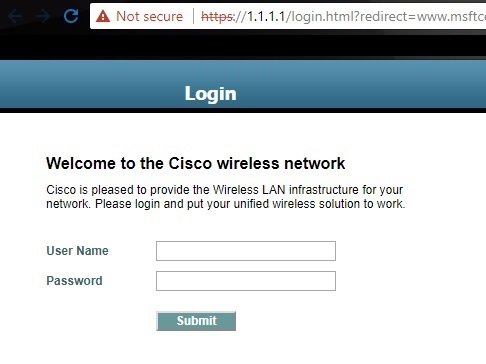Focus the Password input field
This screenshot has height=364, width=486.
pyautogui.click(x=246, y=281)
